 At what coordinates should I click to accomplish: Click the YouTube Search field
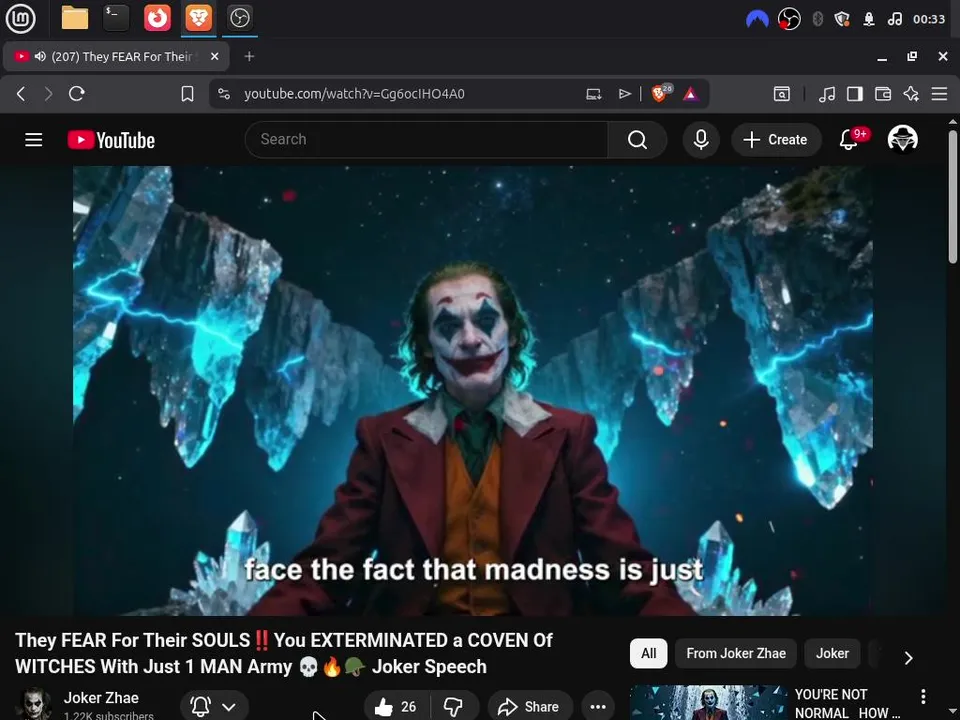(426, 140)
